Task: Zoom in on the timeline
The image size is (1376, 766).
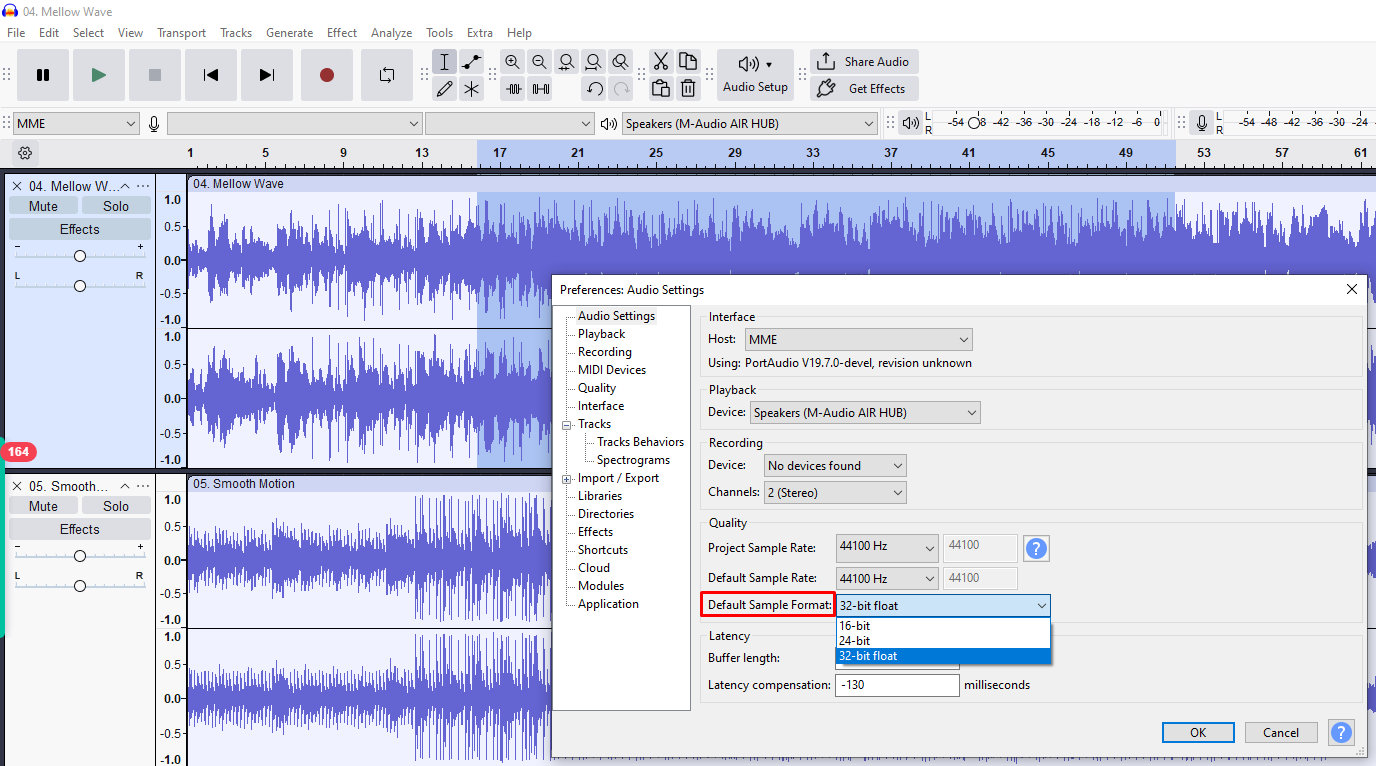Action: click(x=512, y=61)
